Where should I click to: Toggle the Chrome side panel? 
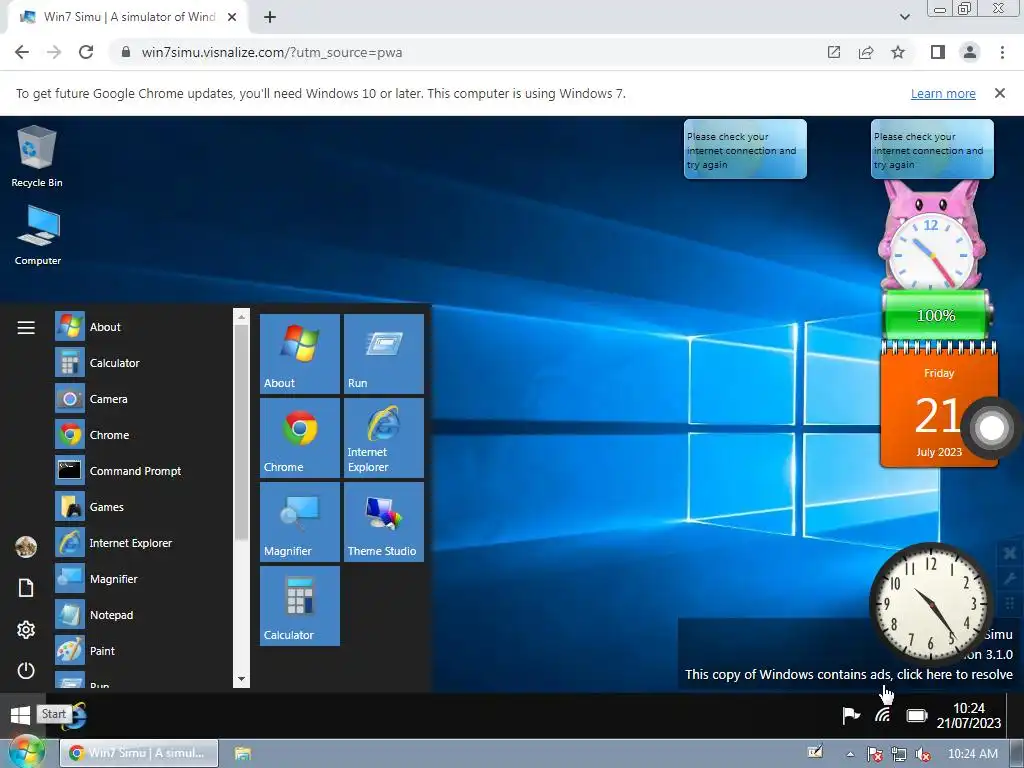point(938,52)
